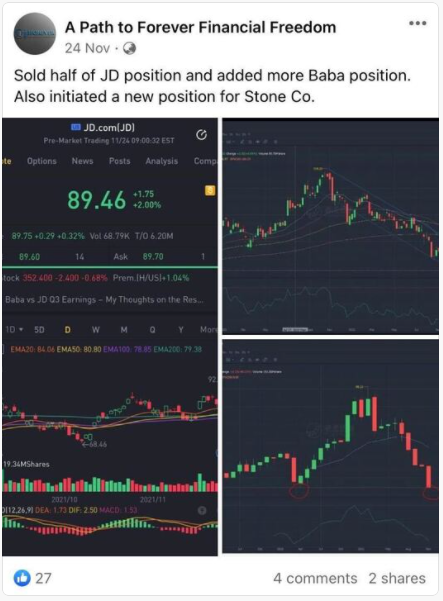The width and height of the screenshot is (443, 601).
Task: Open the three-dot post options menu
Action: tap(417, 23)
